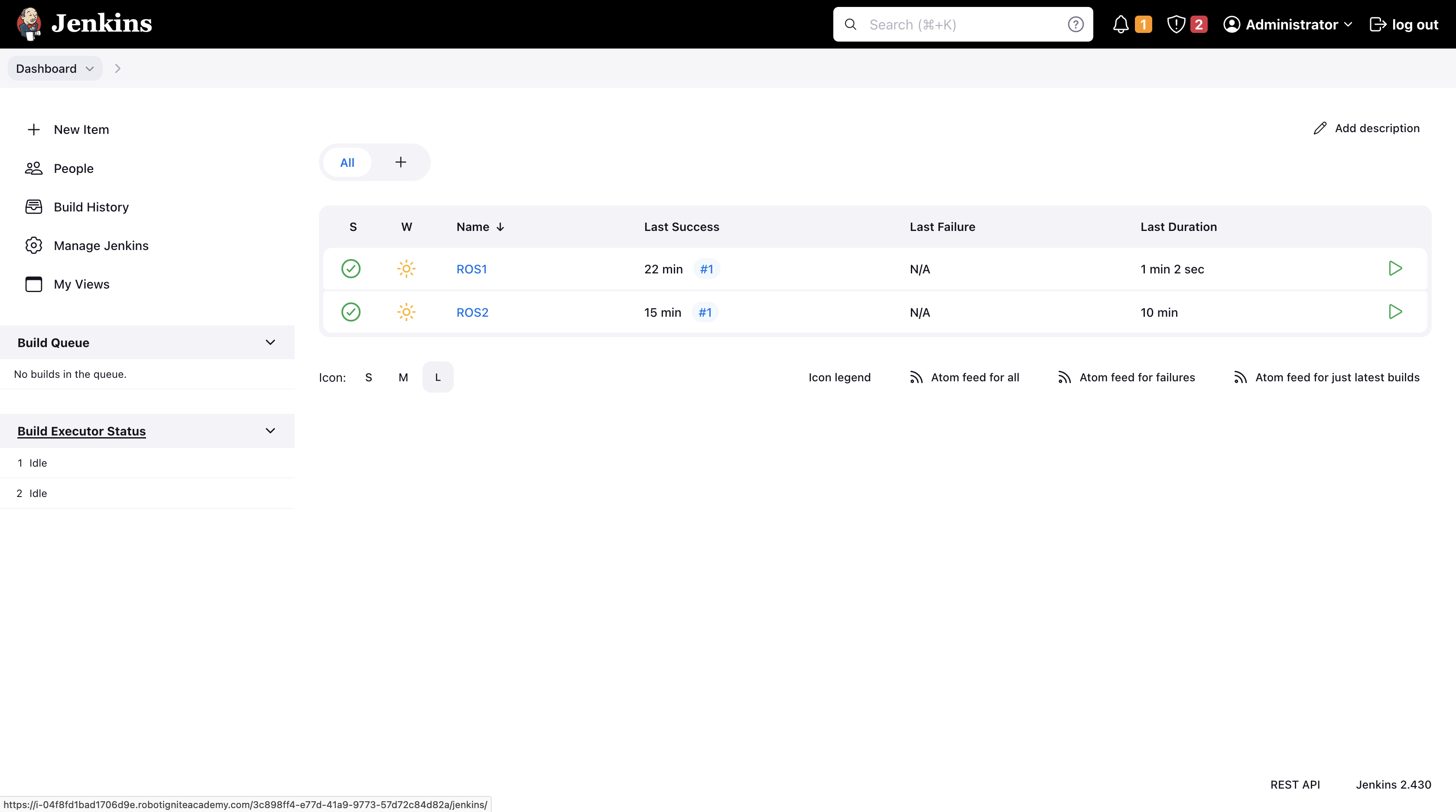Set icon size to Small

(368, 377)
